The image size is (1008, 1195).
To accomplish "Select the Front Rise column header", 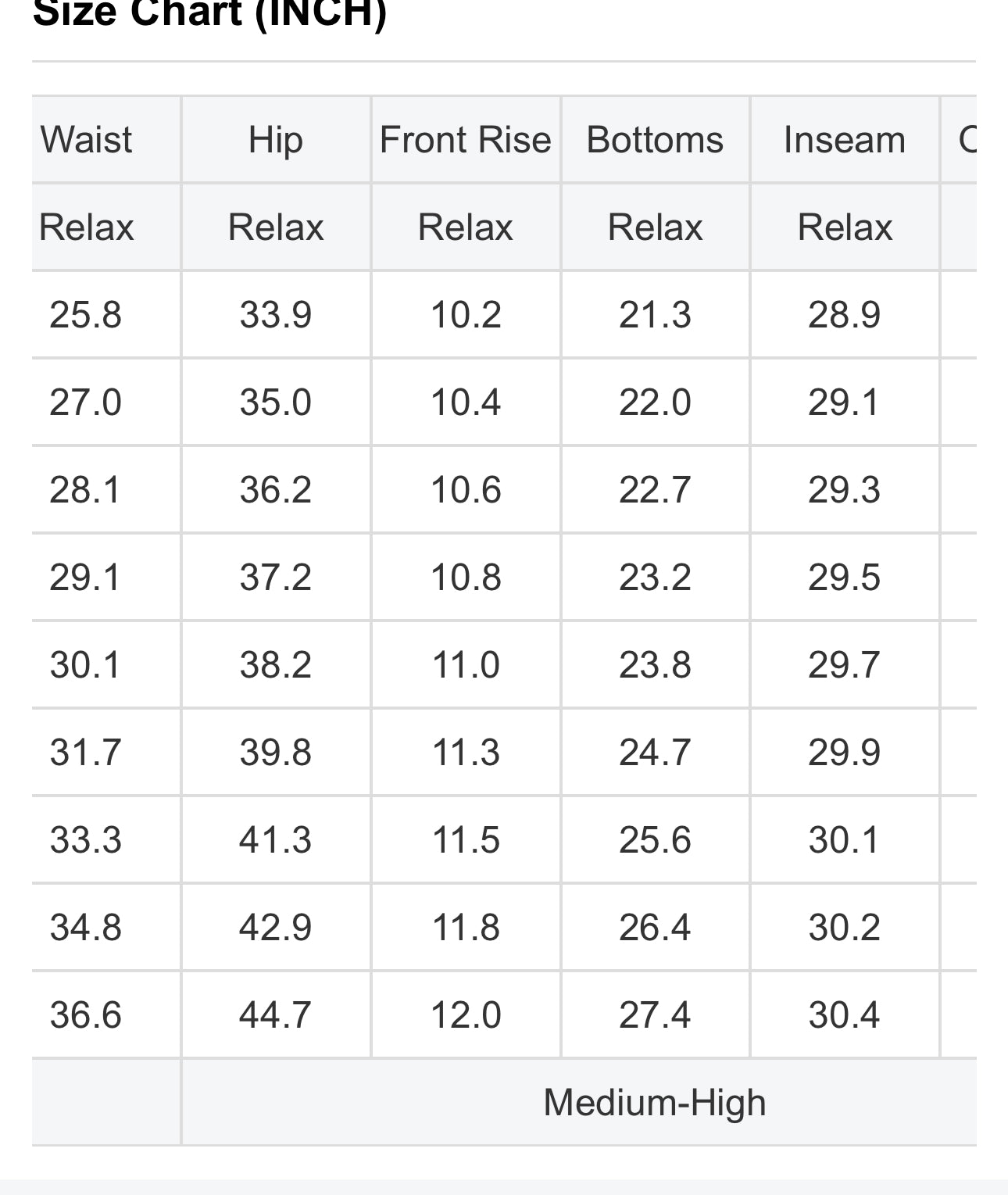I will click(466, 140).
